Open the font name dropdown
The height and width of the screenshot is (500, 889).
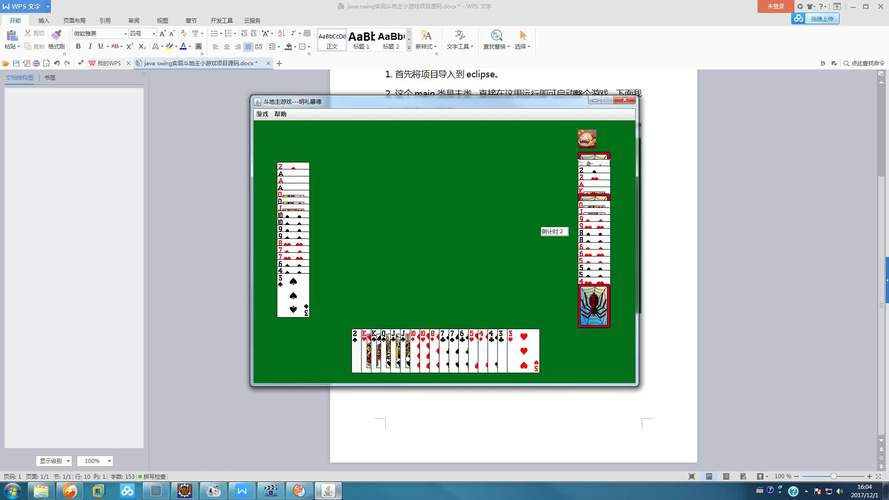click(125, 33)
